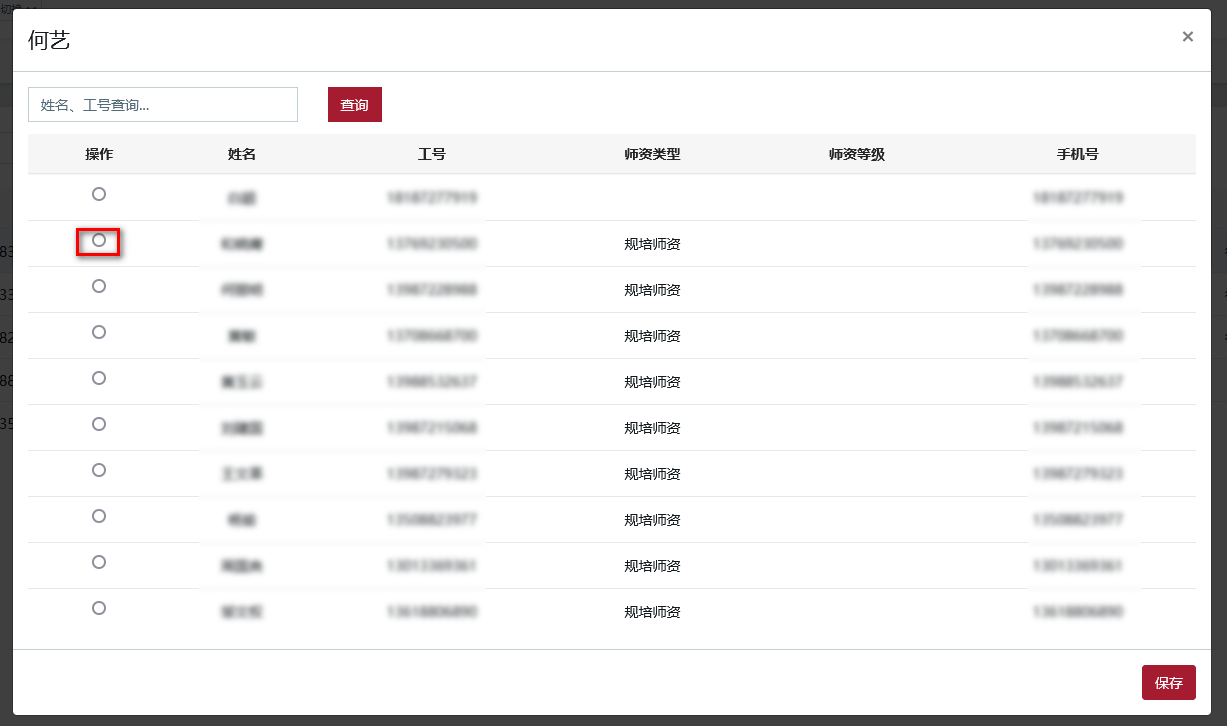The image size is (1227, 726).
Task: Click the 手机号 column header
Action: click(1078, 154)
